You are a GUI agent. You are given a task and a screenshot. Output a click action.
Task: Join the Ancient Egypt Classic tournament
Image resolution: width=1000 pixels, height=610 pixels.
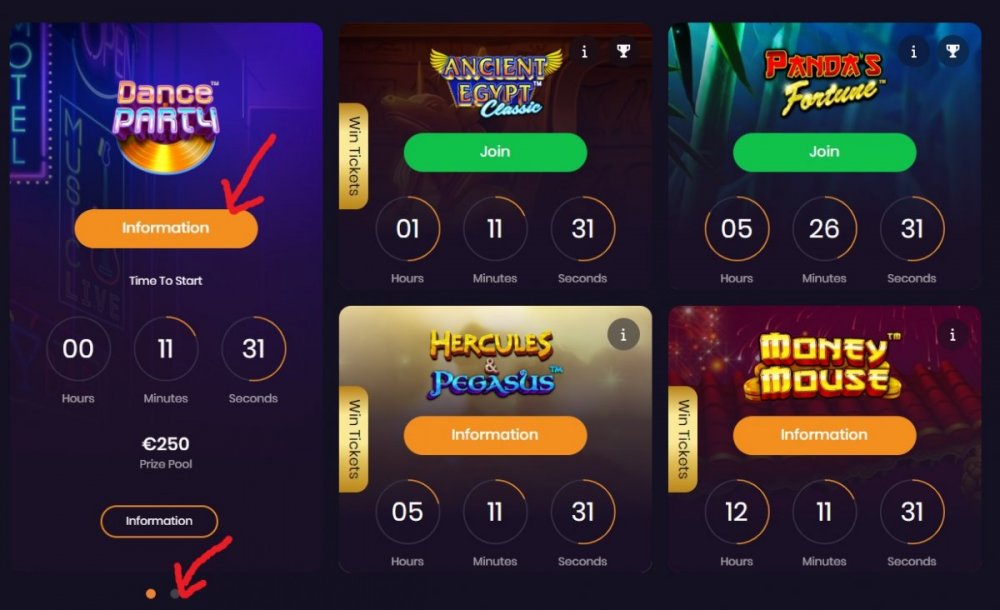click(x=495, y=152)
